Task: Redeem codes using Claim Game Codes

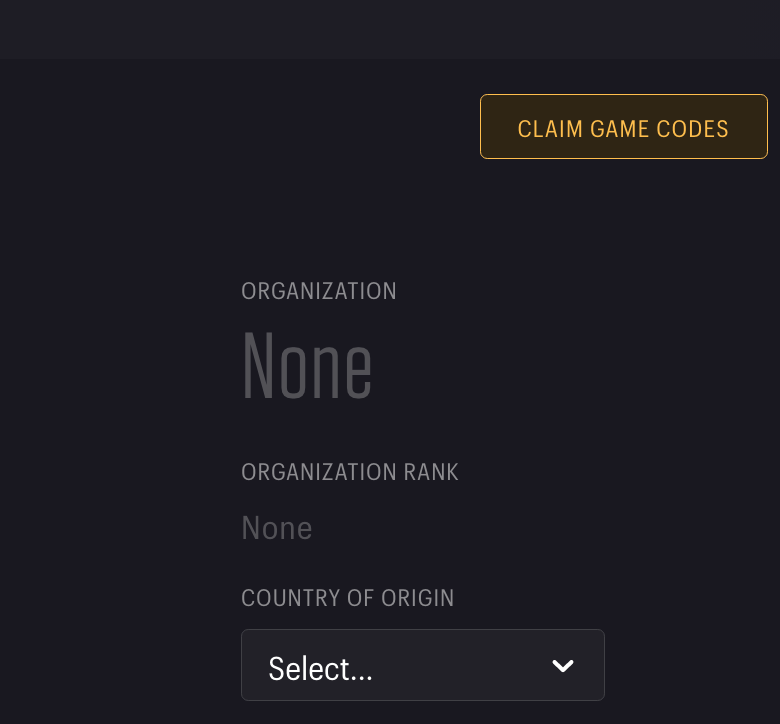Action: click(x=623, y=127)
